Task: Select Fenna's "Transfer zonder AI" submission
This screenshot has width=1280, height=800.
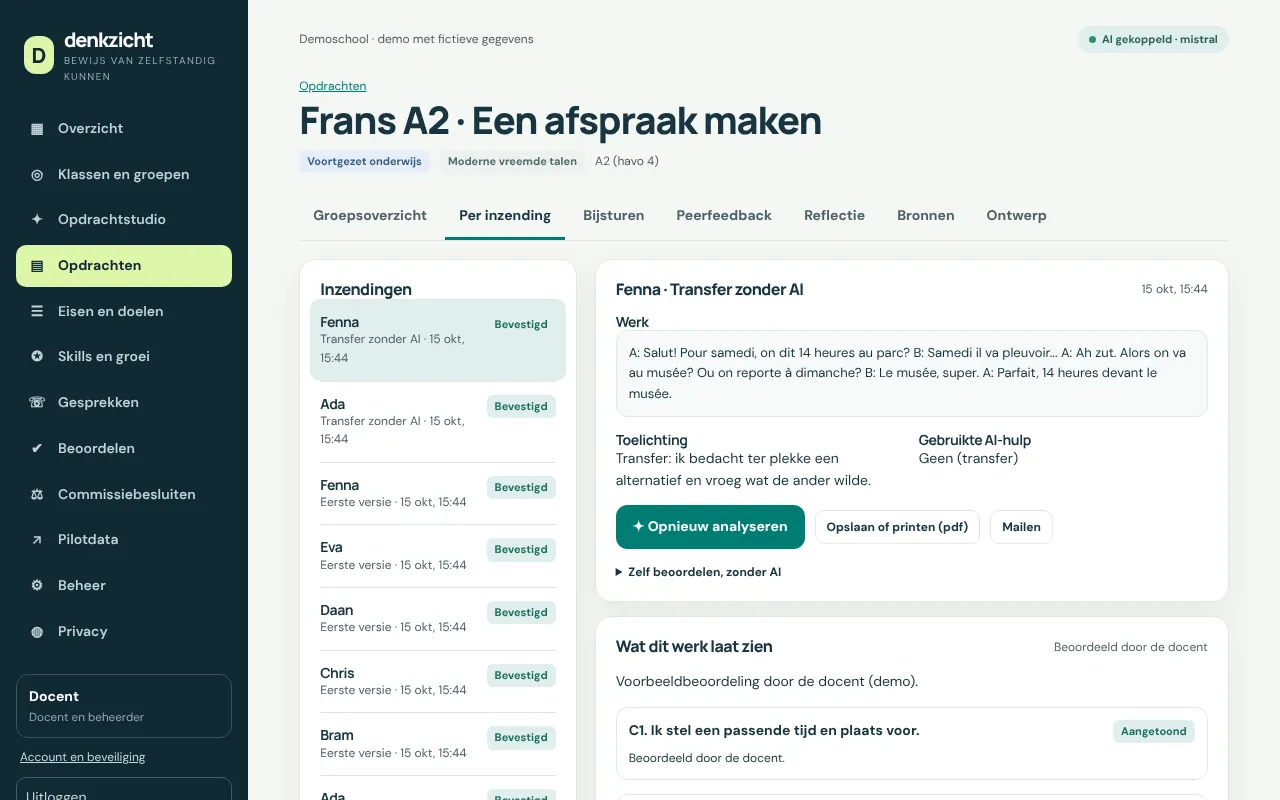Action: [x=438, y=340]
